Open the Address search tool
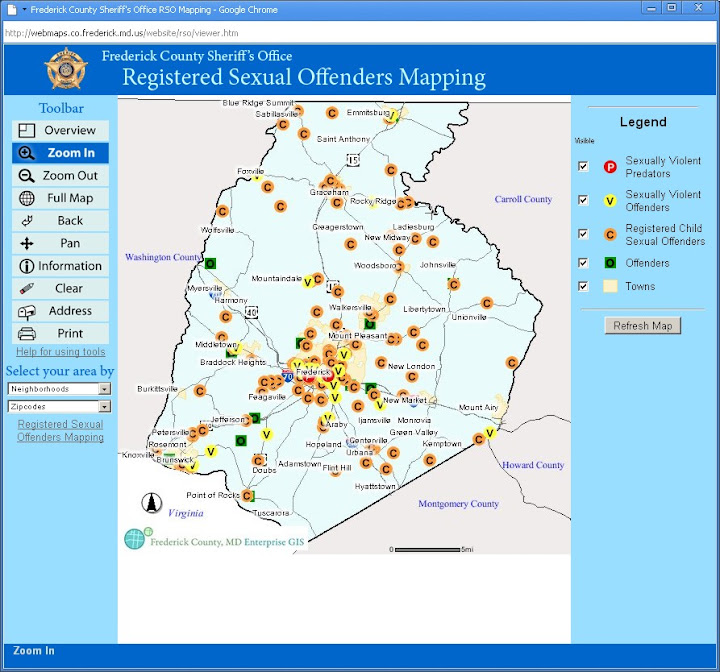This screenshot has height=672, width=720. tap(60, 311)
